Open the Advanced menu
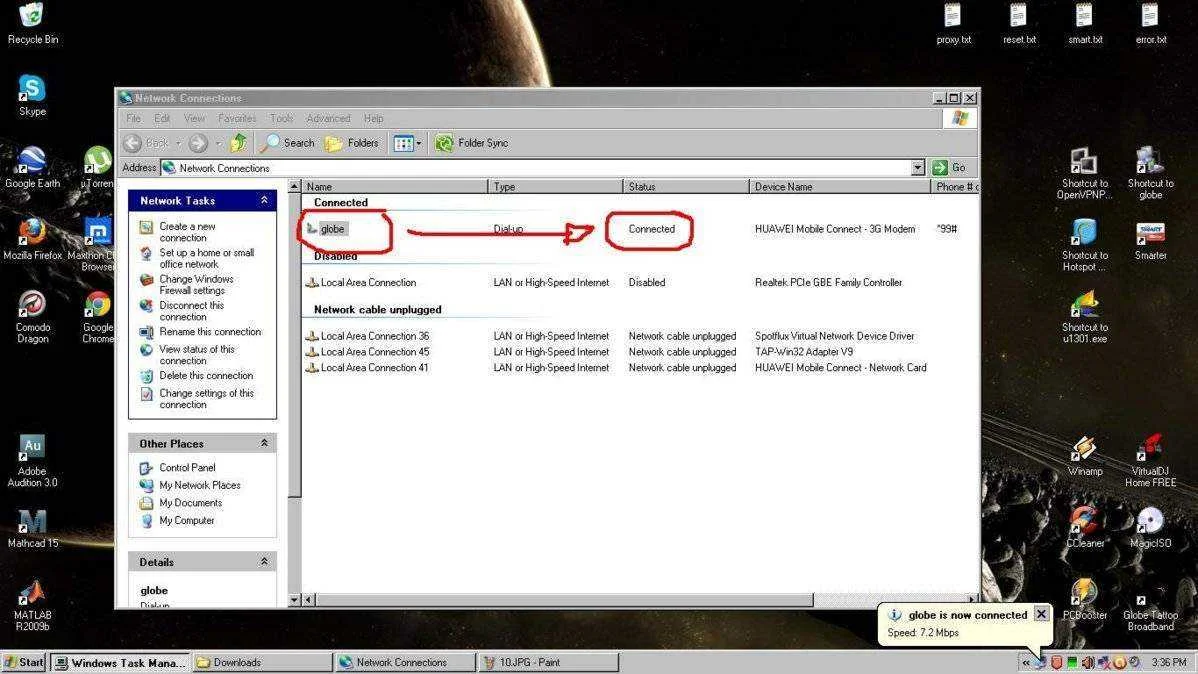Screen dimensions: 1198x674 click(x=329, y=118)
